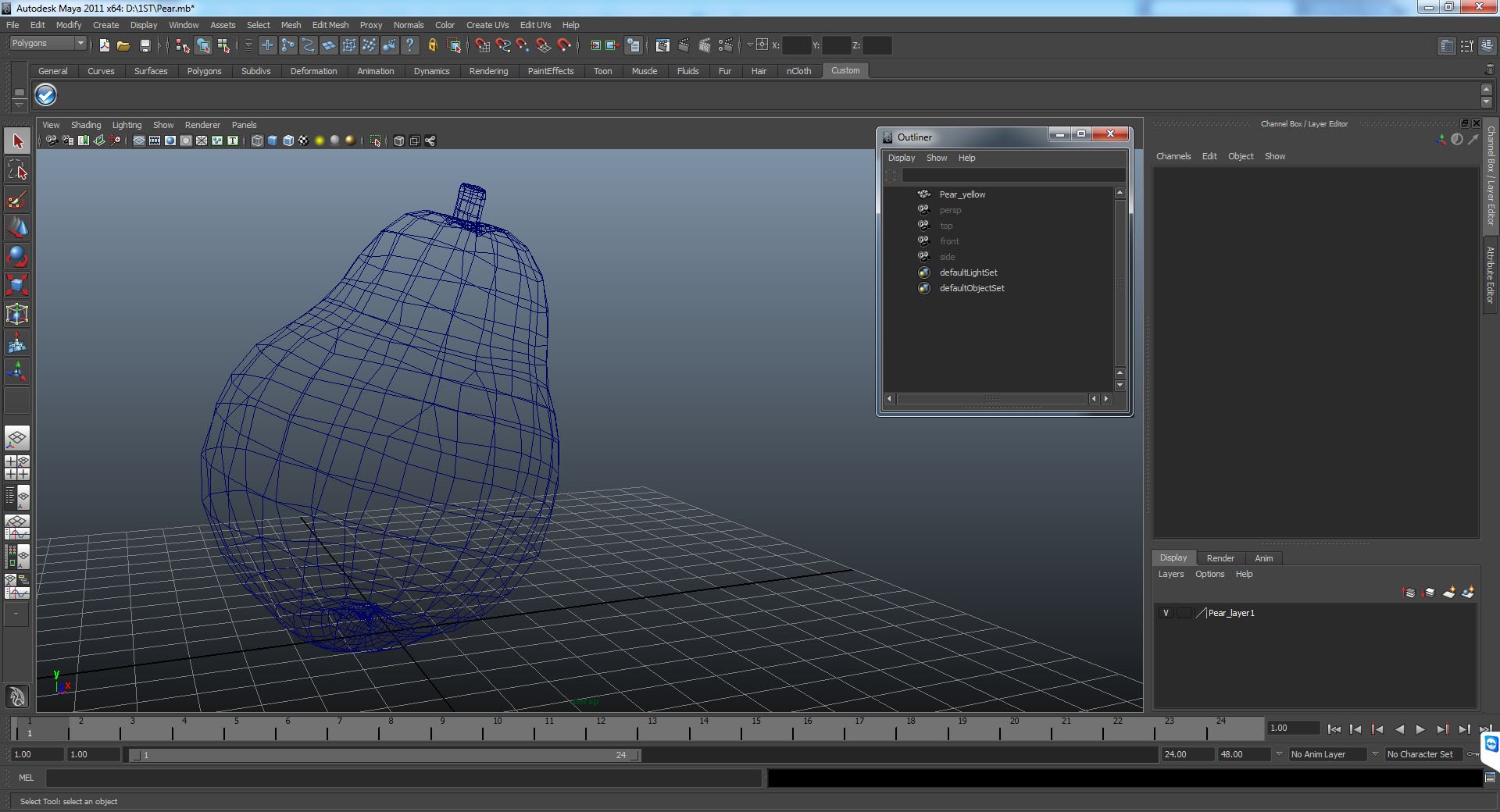Image resolution: width=1500 pixels, height=812 pixels.
Task: Open the Create UVs menu
Action: 487,25
